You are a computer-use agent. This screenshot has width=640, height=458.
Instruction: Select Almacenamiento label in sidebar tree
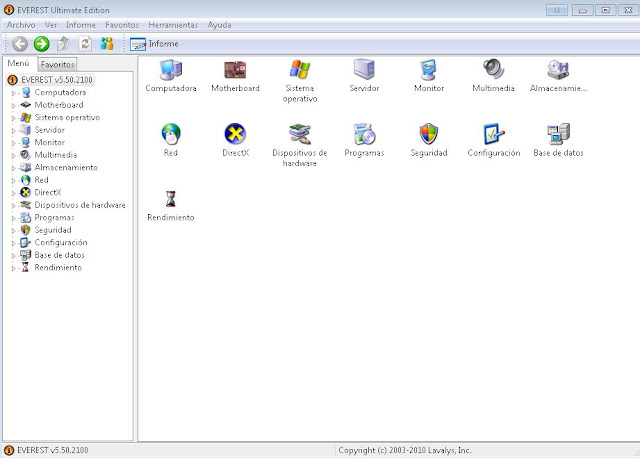[x=66, y=167]
